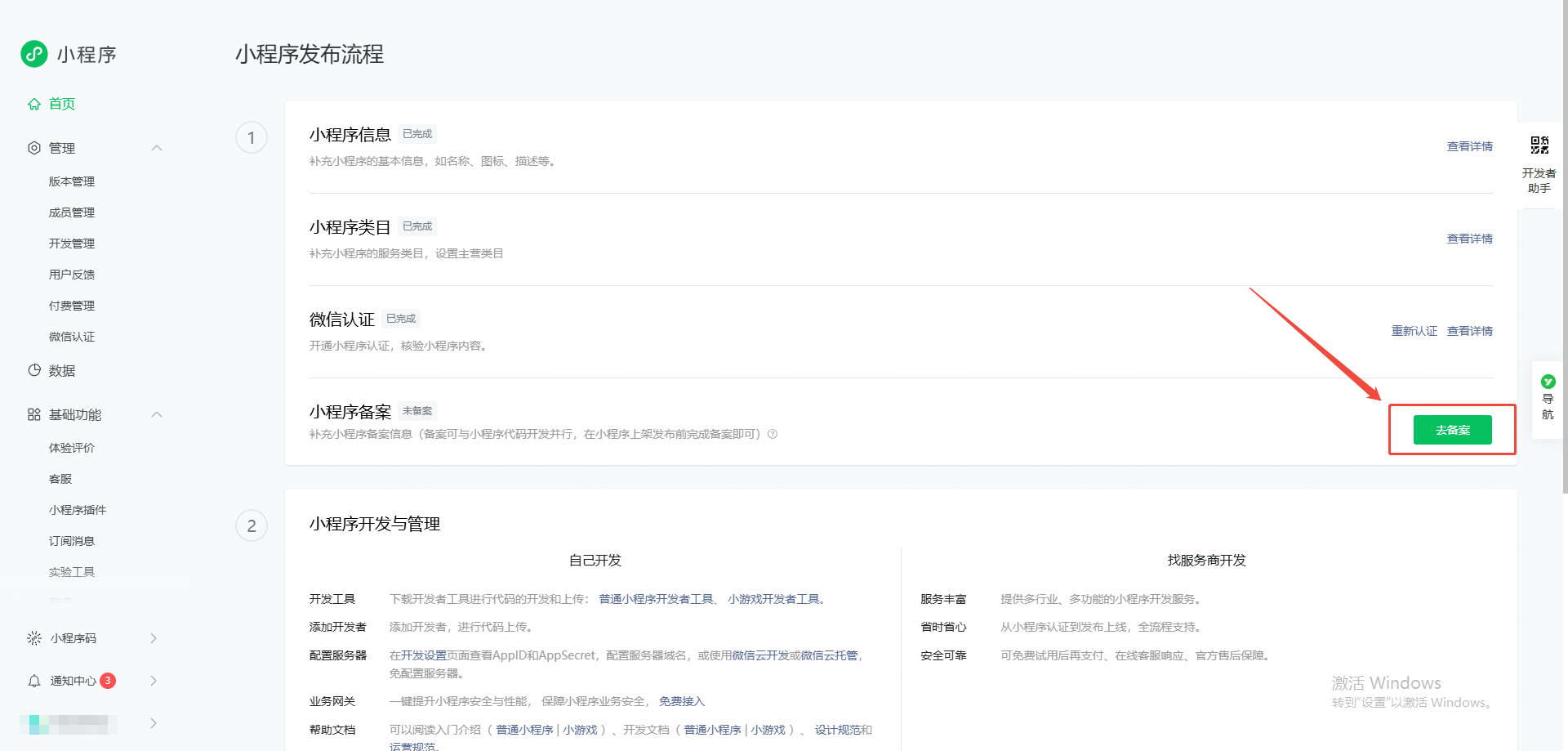The image size is (1568, 751).
Task: Open 订阅消息 from the sidebar
Action: click(72, 541)
